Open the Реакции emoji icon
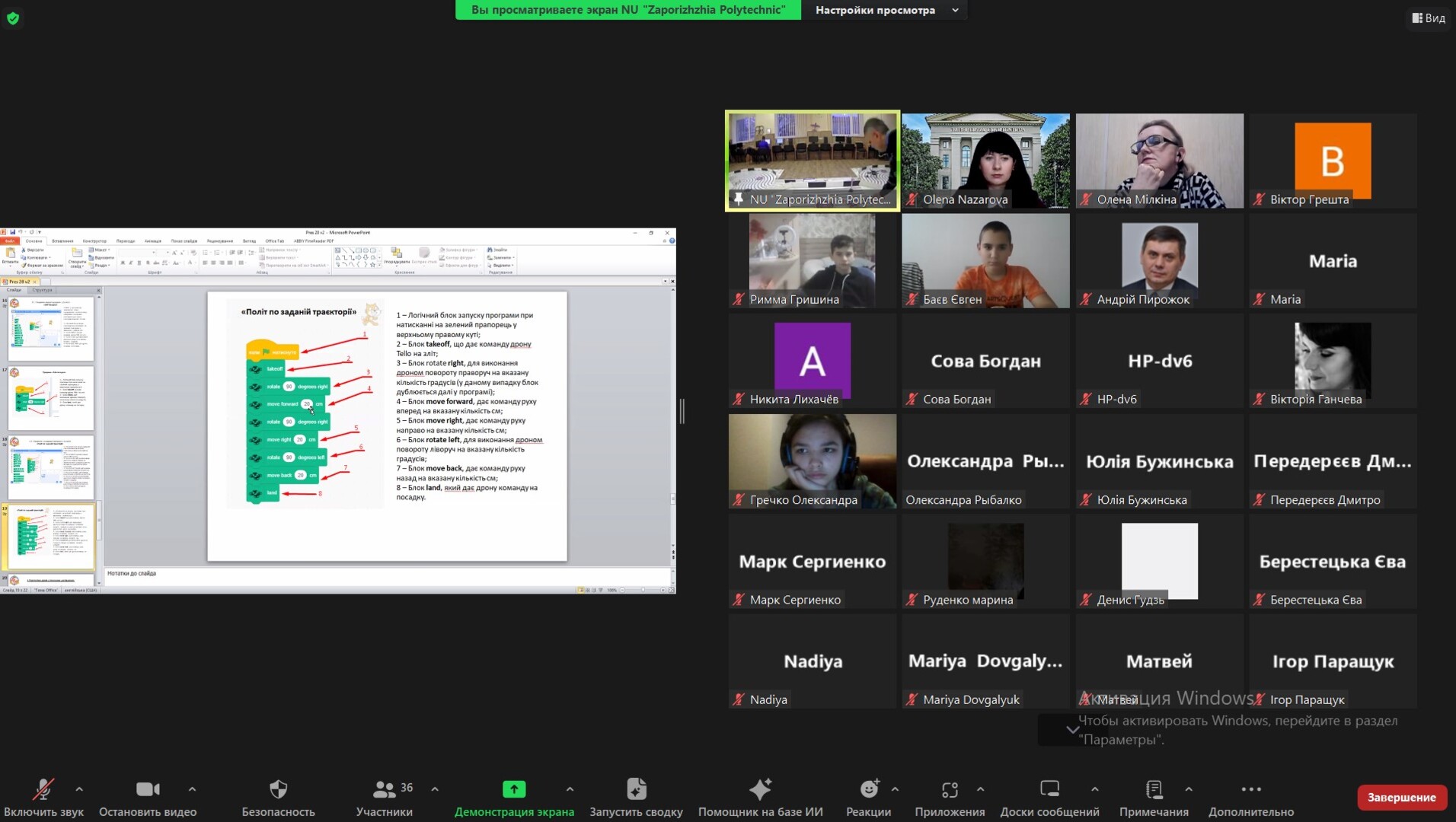Image resolution: width=1456 pixels, height=822 pixels. click(x=868, y=790)
